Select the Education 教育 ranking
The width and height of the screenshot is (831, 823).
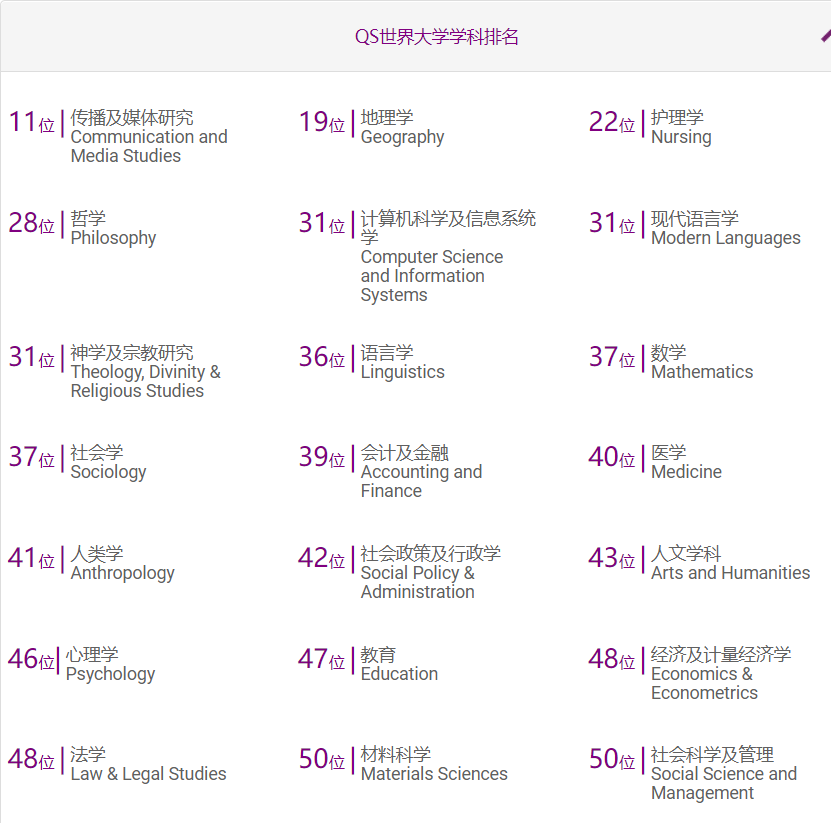point(399,665)
